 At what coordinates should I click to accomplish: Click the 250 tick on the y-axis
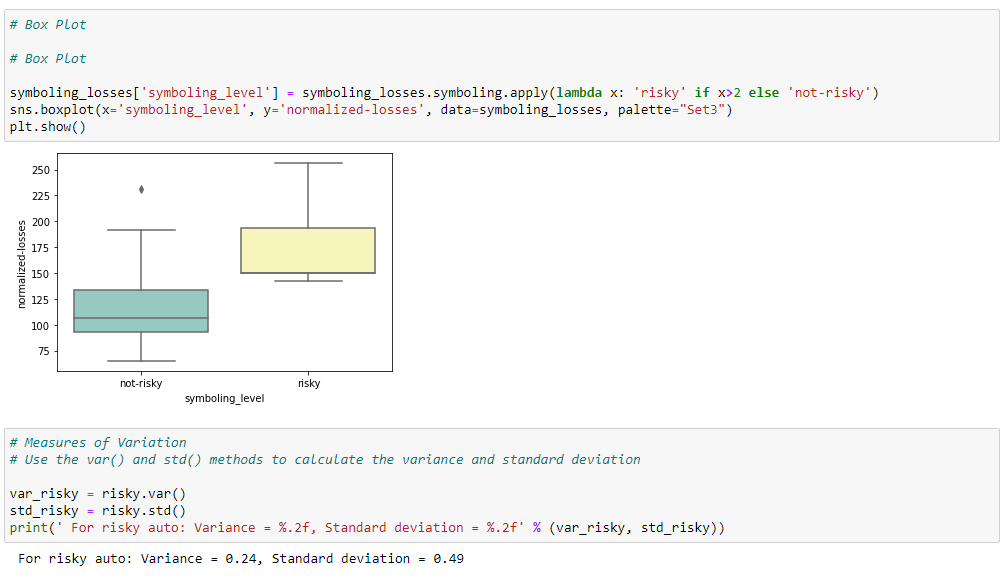point(40,170)
